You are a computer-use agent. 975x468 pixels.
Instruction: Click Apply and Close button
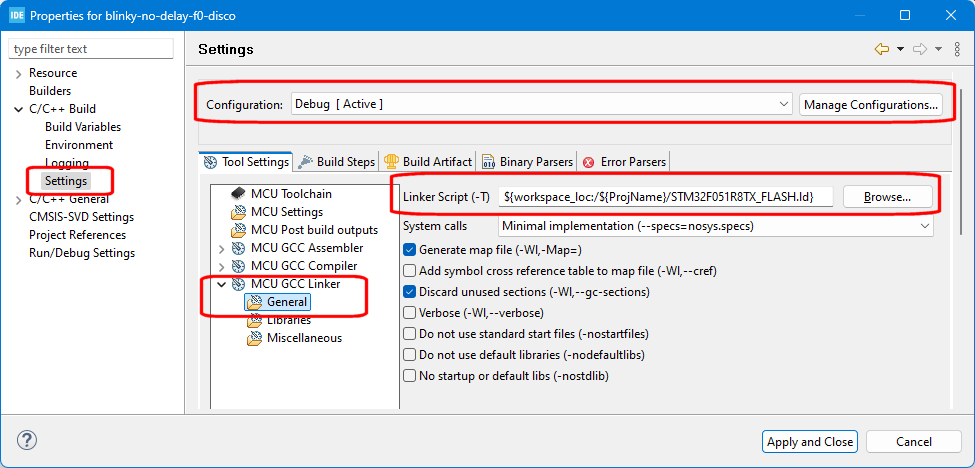[x=810, y=441]
